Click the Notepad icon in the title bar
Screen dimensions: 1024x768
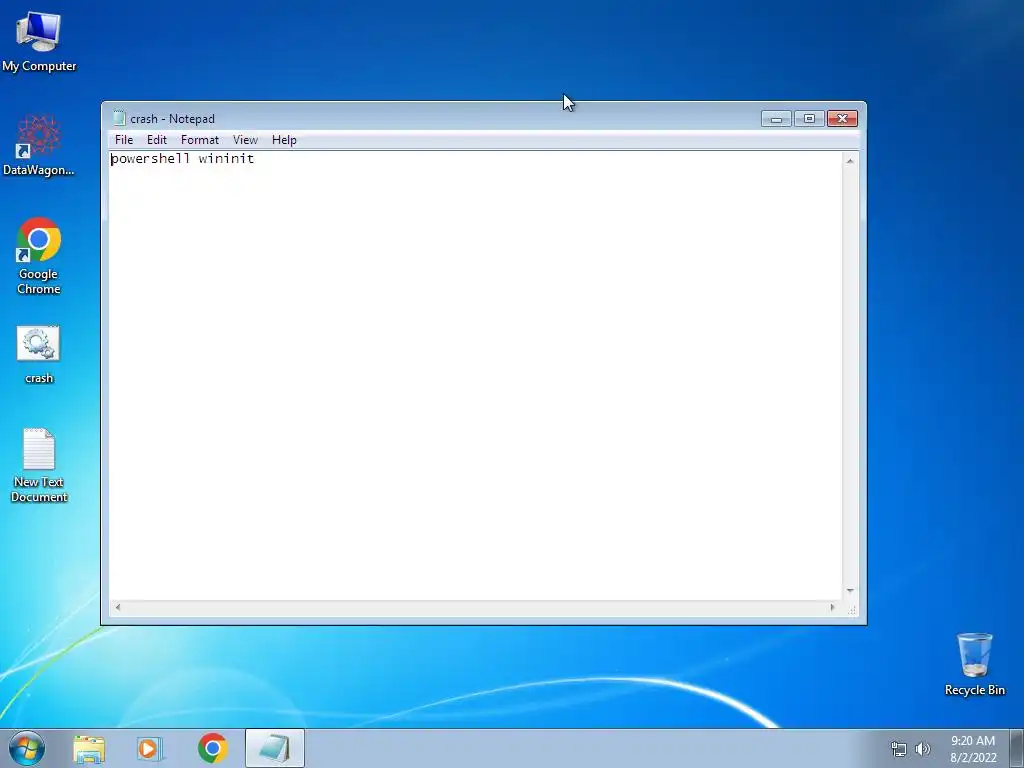click(119, 118)
